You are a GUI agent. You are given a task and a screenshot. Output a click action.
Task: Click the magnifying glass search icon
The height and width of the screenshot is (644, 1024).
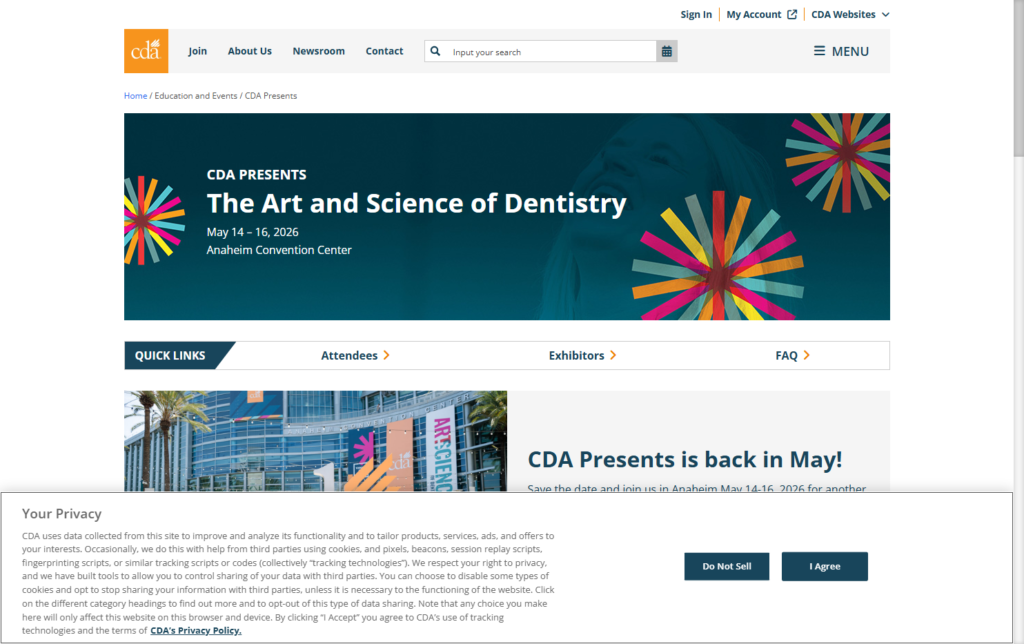pyautogui.click(x=435, y=50)
